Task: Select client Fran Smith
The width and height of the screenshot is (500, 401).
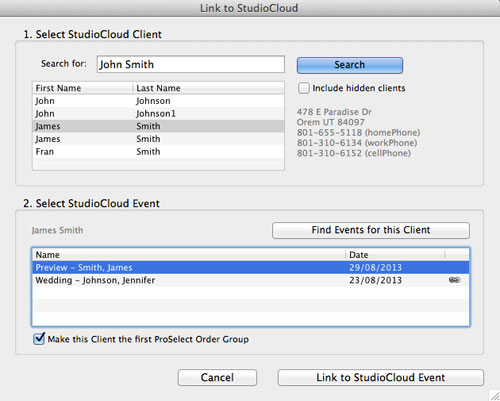Action: [x=158, y=152]
